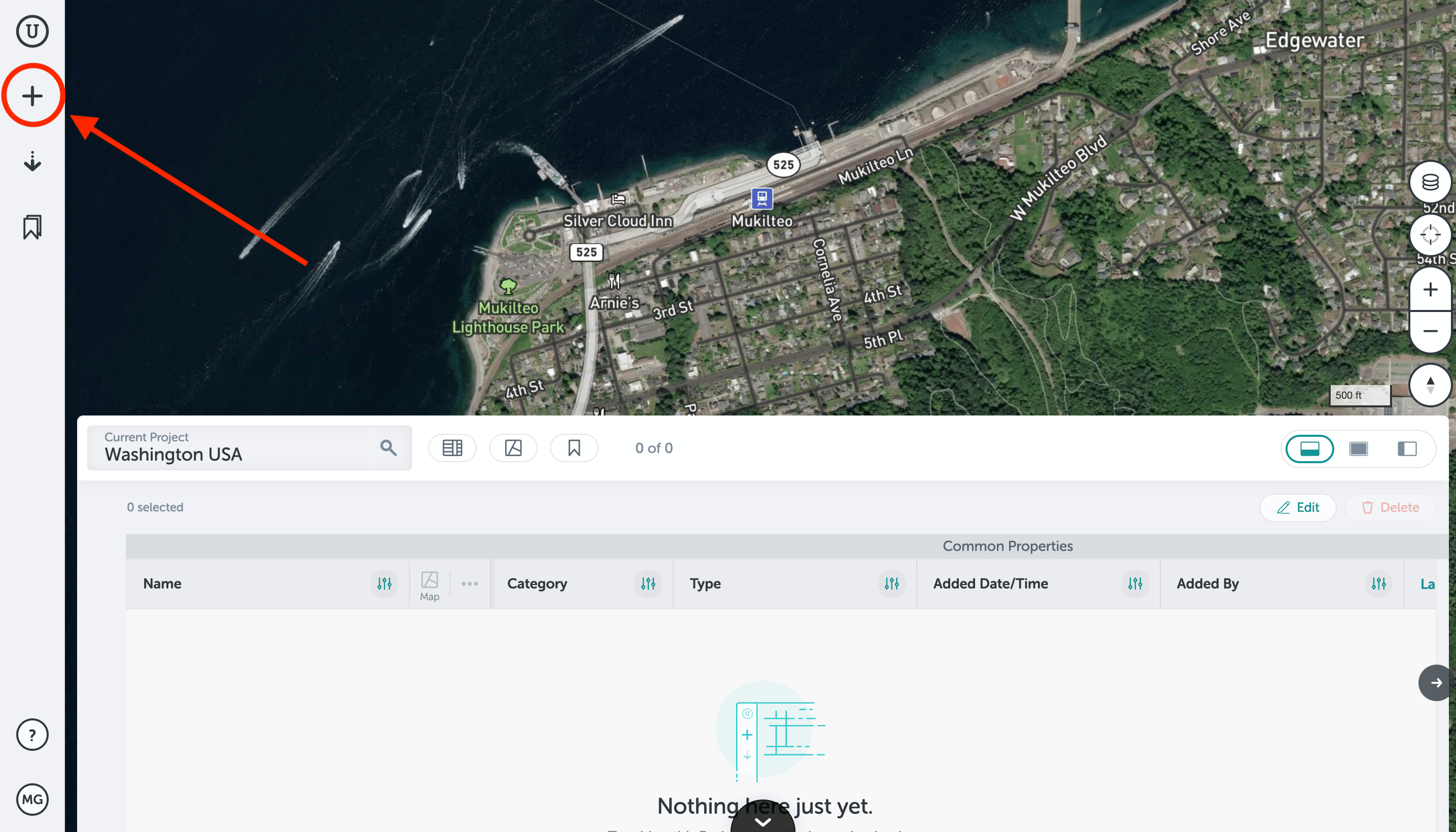Open more options next to the Map column
The width and height of the screenshot is (1456, 832).
click(470, 583)
